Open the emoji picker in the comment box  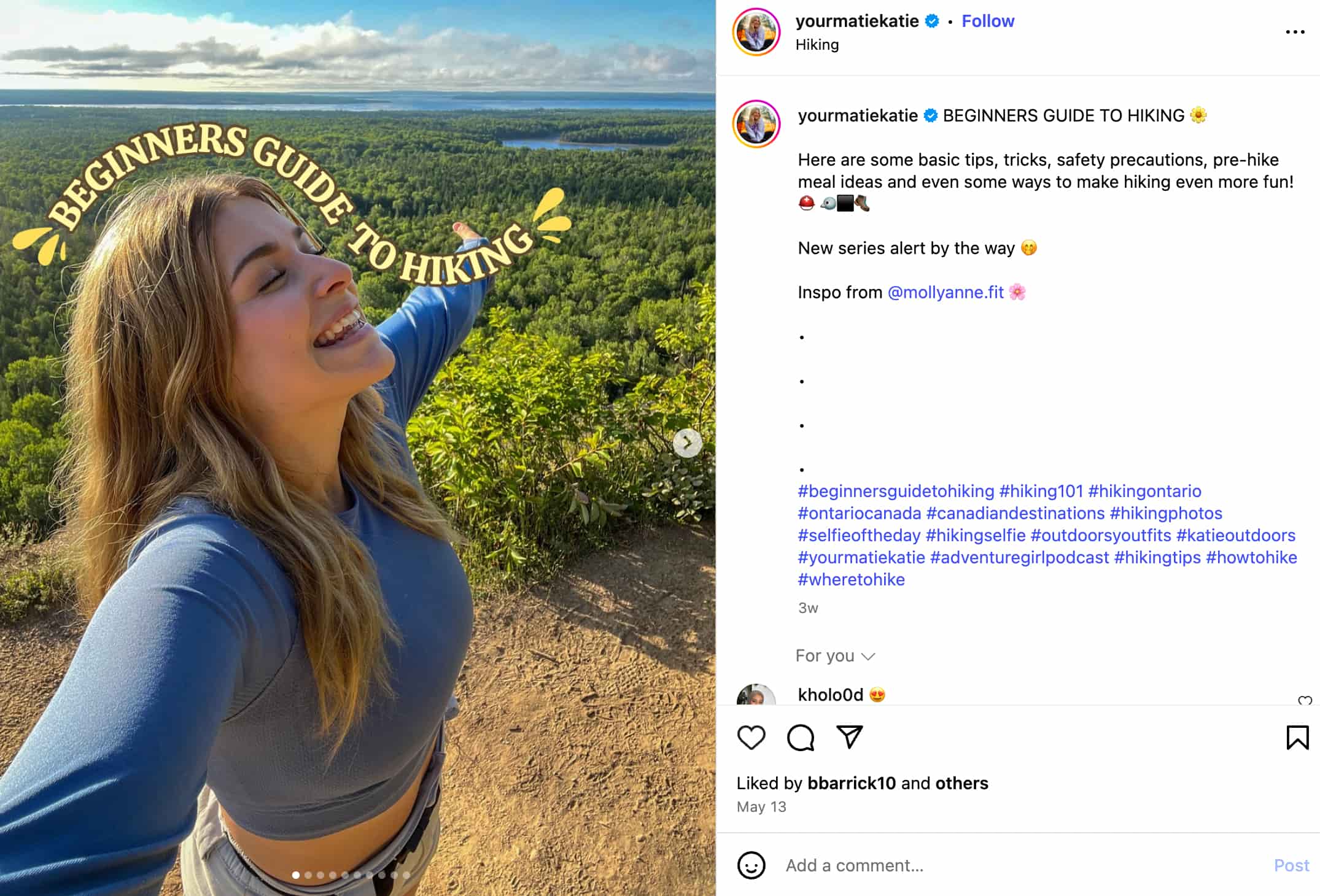pyautogui.click(x=753, y=865)
